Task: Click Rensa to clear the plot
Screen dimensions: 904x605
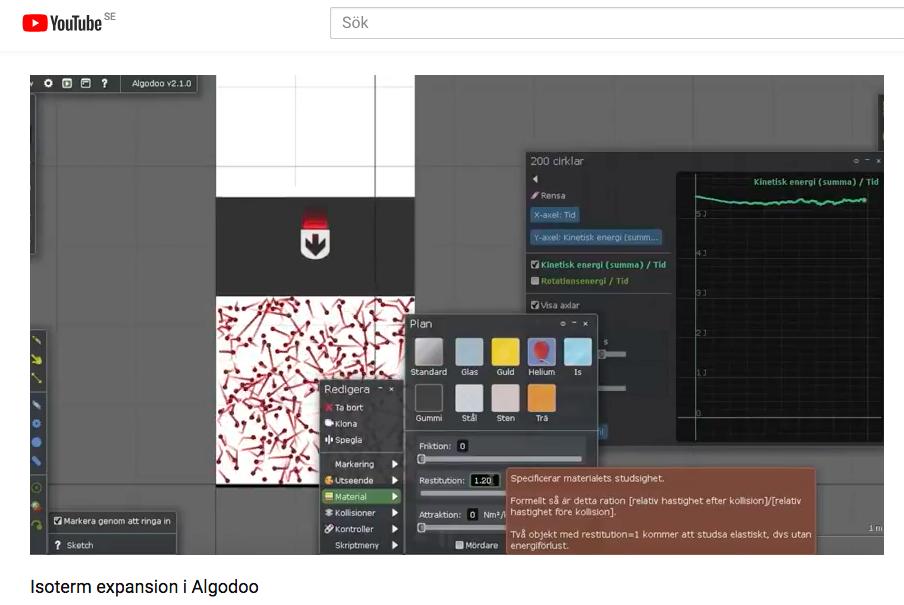Action: 548,196
